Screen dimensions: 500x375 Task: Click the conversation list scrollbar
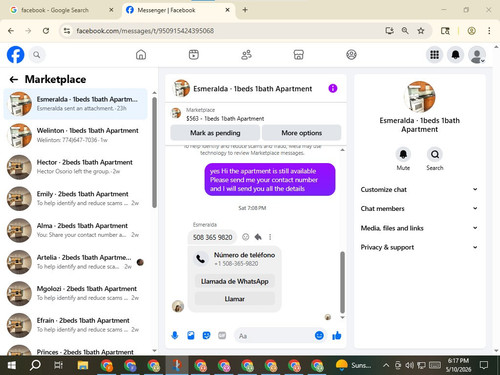[154, 152]
